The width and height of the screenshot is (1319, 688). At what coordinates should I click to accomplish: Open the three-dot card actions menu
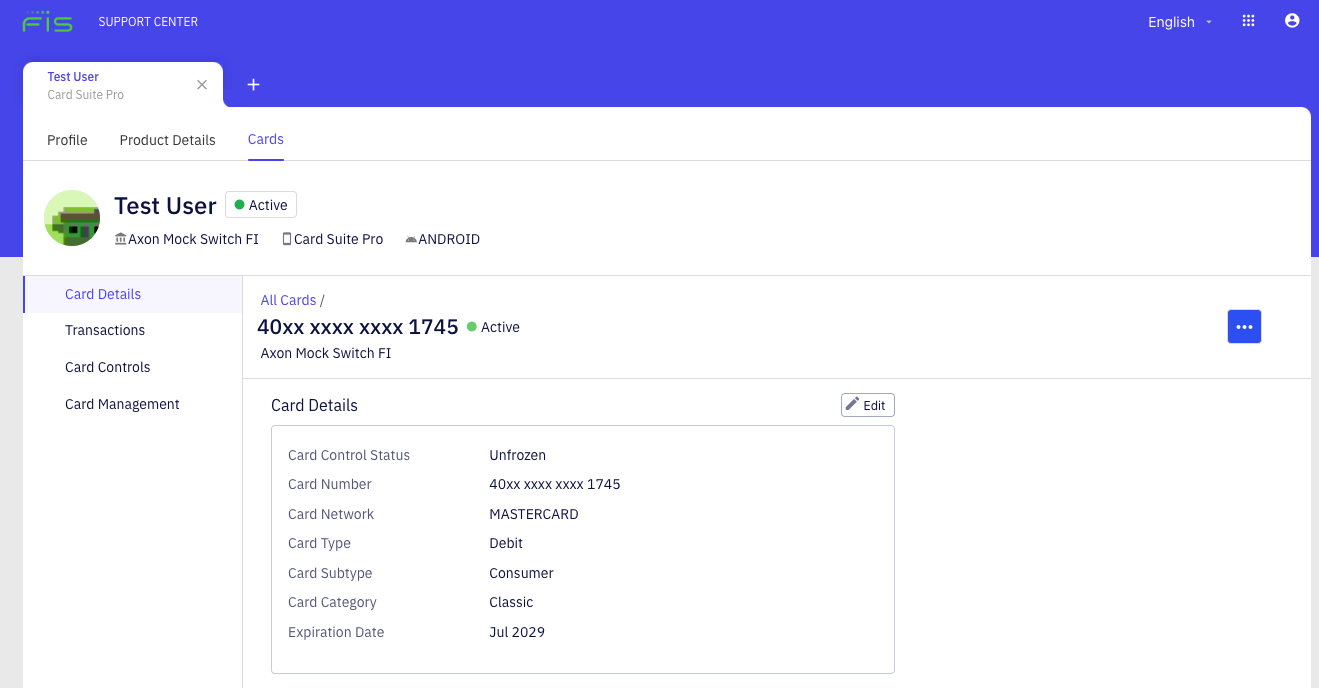pyautogui.click(x=1244, y=326)
